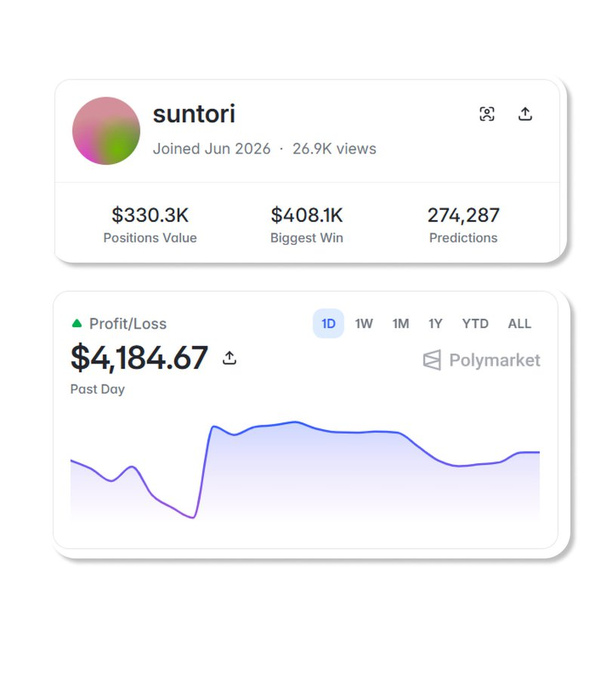Open the profile scan icon beside suntori
The image size is (595, 680).
point(487,114)
